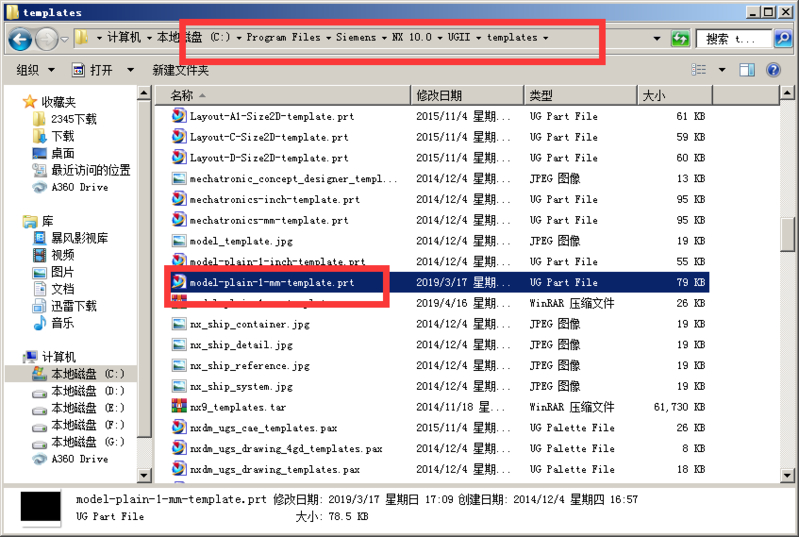Select nx_ship_detail.jpg image icon
This screenshot has width=799, height=537.
(179, 344)
